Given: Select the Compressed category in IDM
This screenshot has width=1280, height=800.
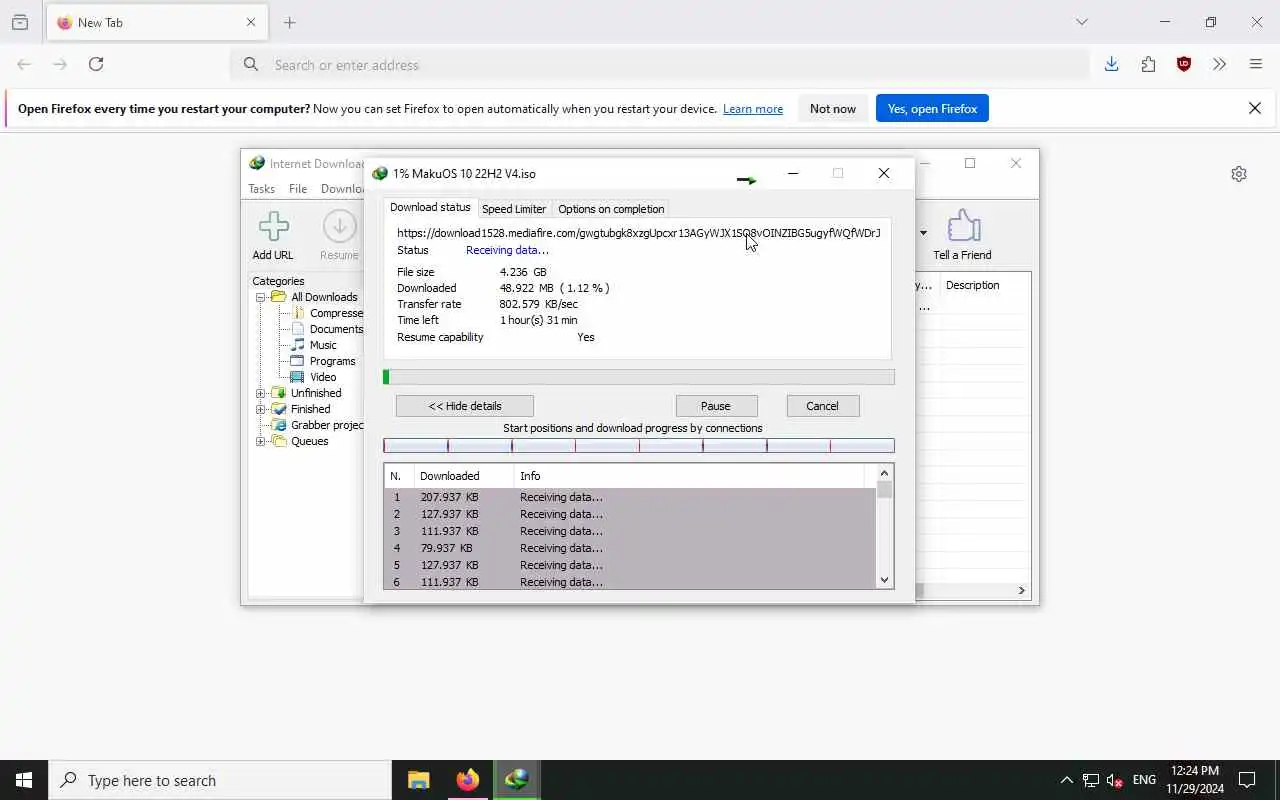Looking at the screenshot, I should 336,313.
